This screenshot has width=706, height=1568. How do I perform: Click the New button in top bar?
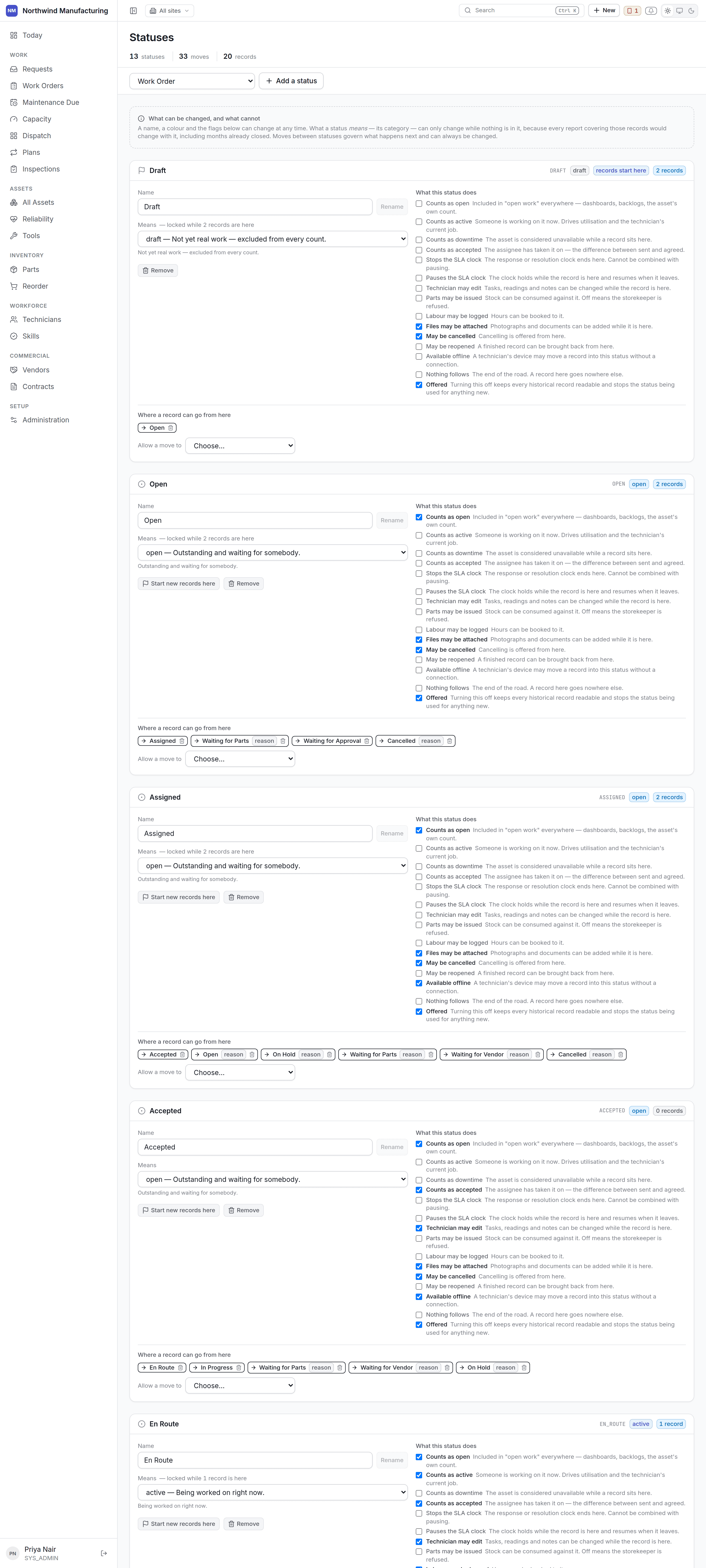coord(604,10)
